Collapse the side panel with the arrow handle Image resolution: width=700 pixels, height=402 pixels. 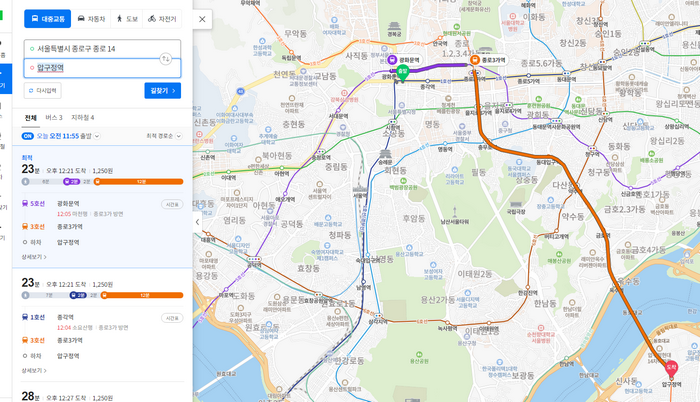(x=197, y=222)
